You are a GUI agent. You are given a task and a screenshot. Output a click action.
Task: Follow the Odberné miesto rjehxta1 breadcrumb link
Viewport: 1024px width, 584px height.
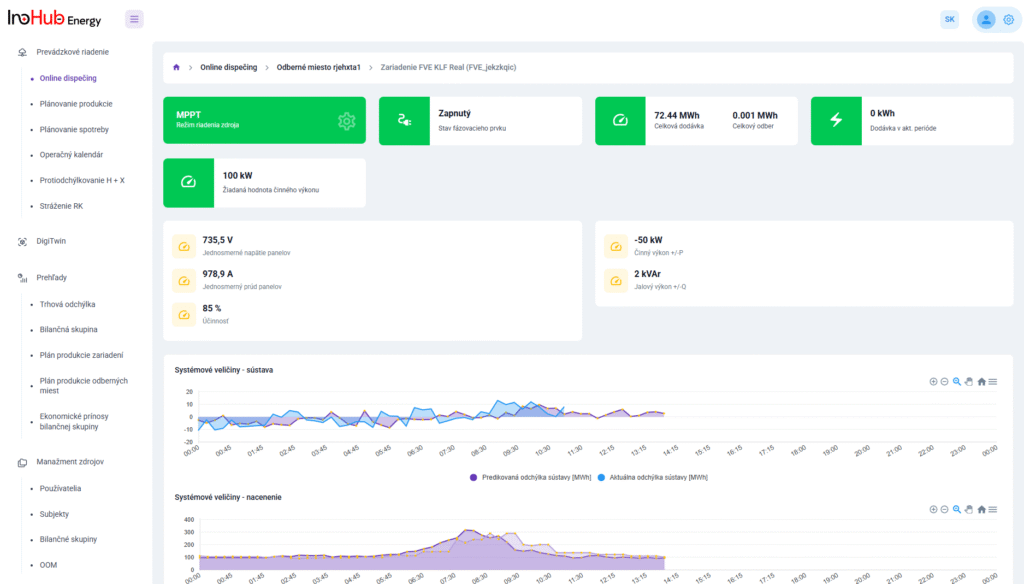tap(317, 67)
